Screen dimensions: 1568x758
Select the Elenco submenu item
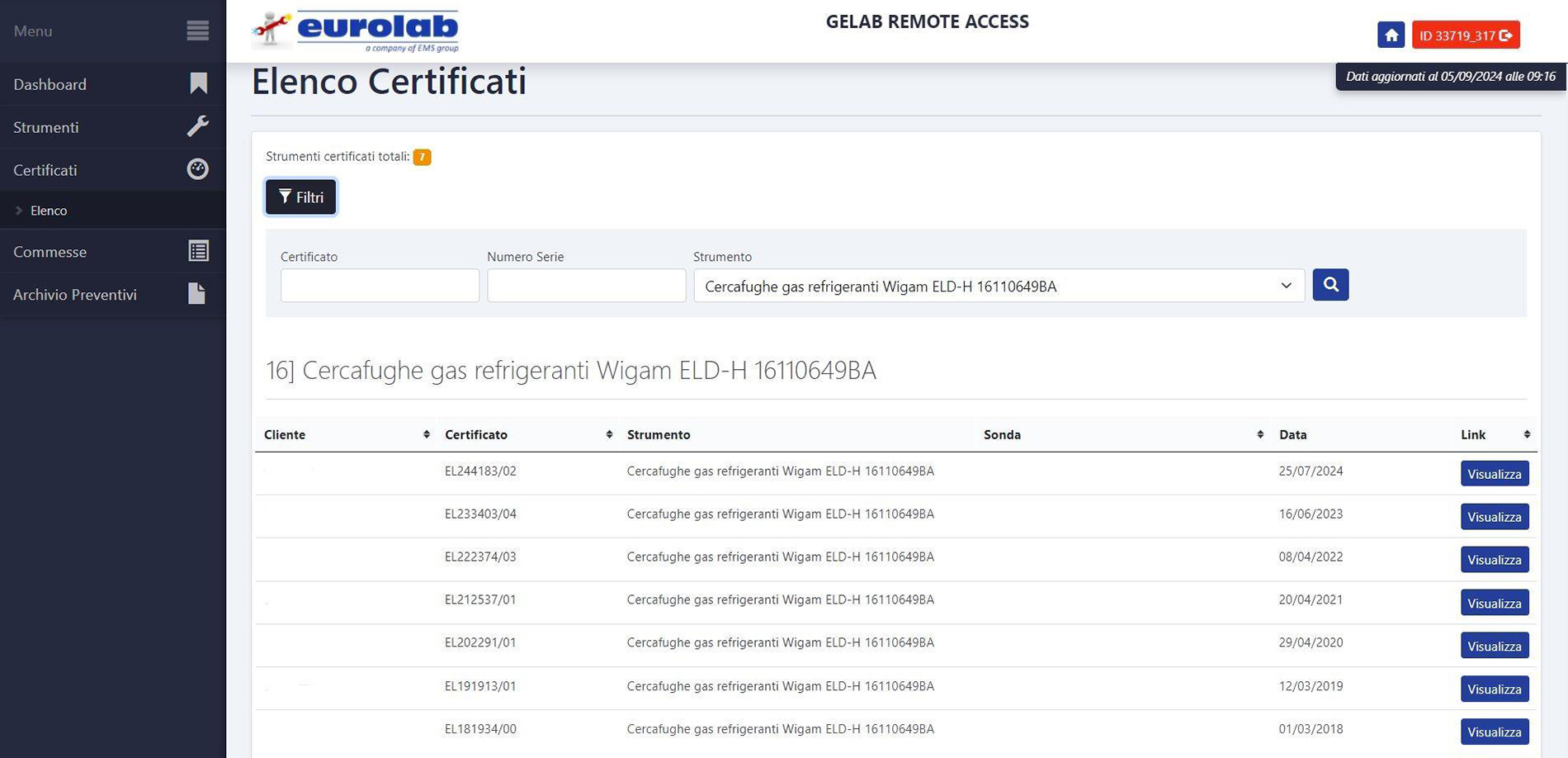pos(113,211)
